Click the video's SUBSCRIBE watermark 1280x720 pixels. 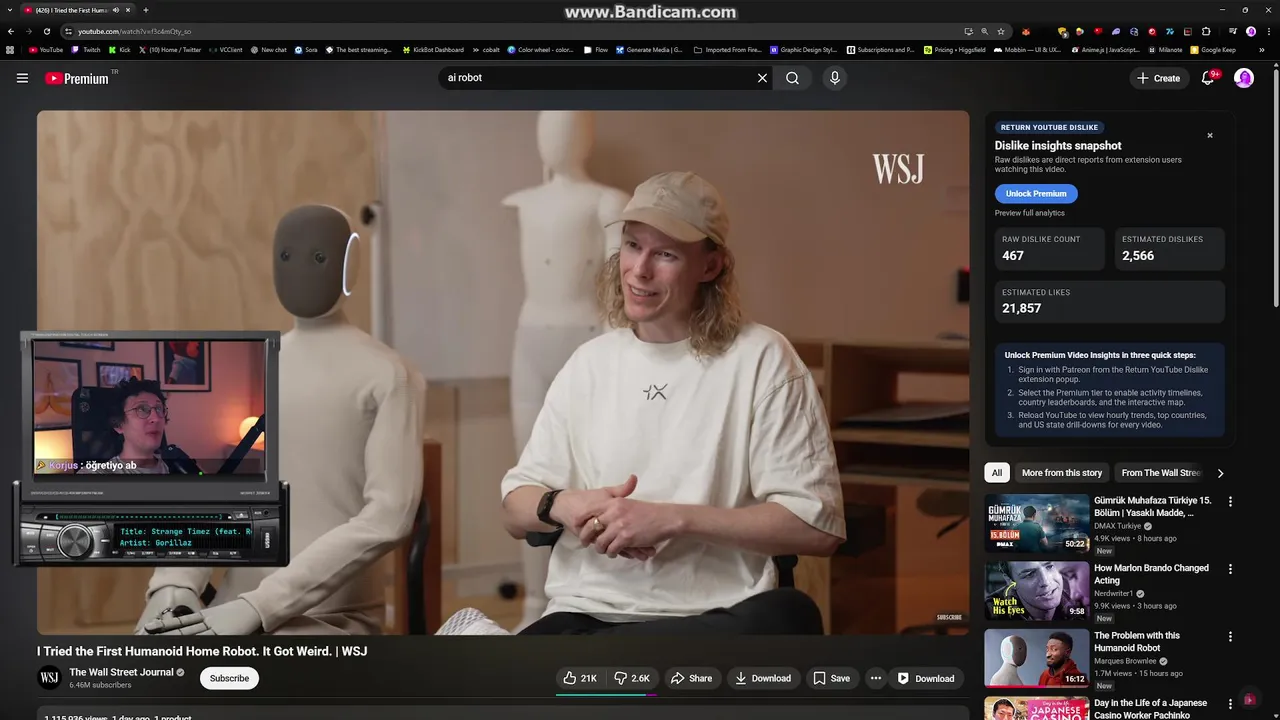[949, 617]
